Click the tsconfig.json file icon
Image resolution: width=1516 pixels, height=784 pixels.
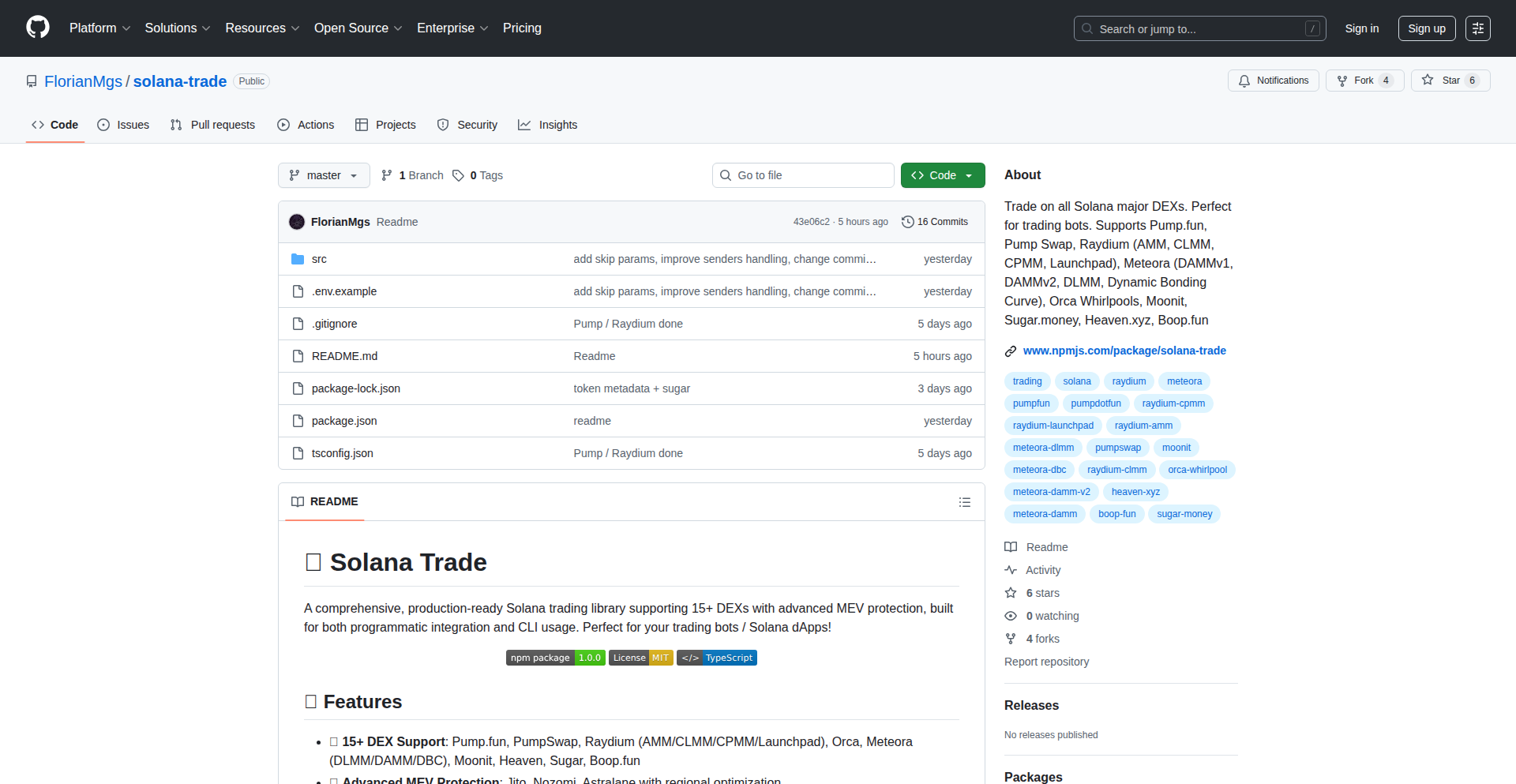point(298,453)
